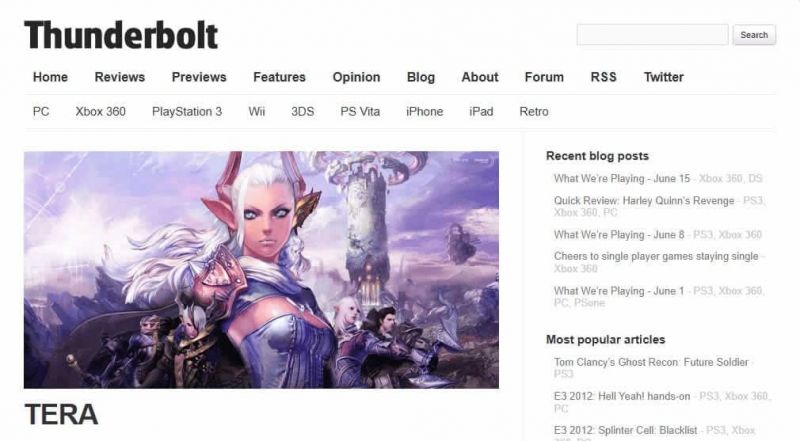Focus the search text field
This screenshot has width=800, height=441.
coord(653,35)
